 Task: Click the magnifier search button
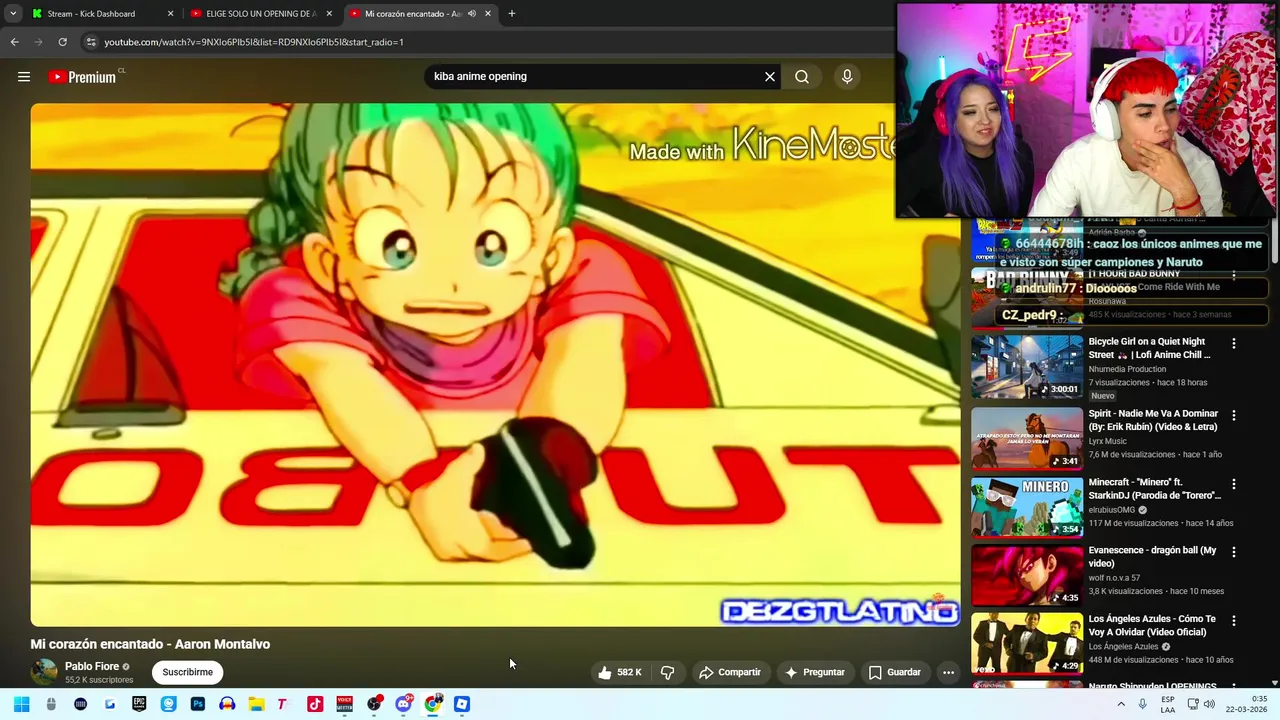click(802, 77)
